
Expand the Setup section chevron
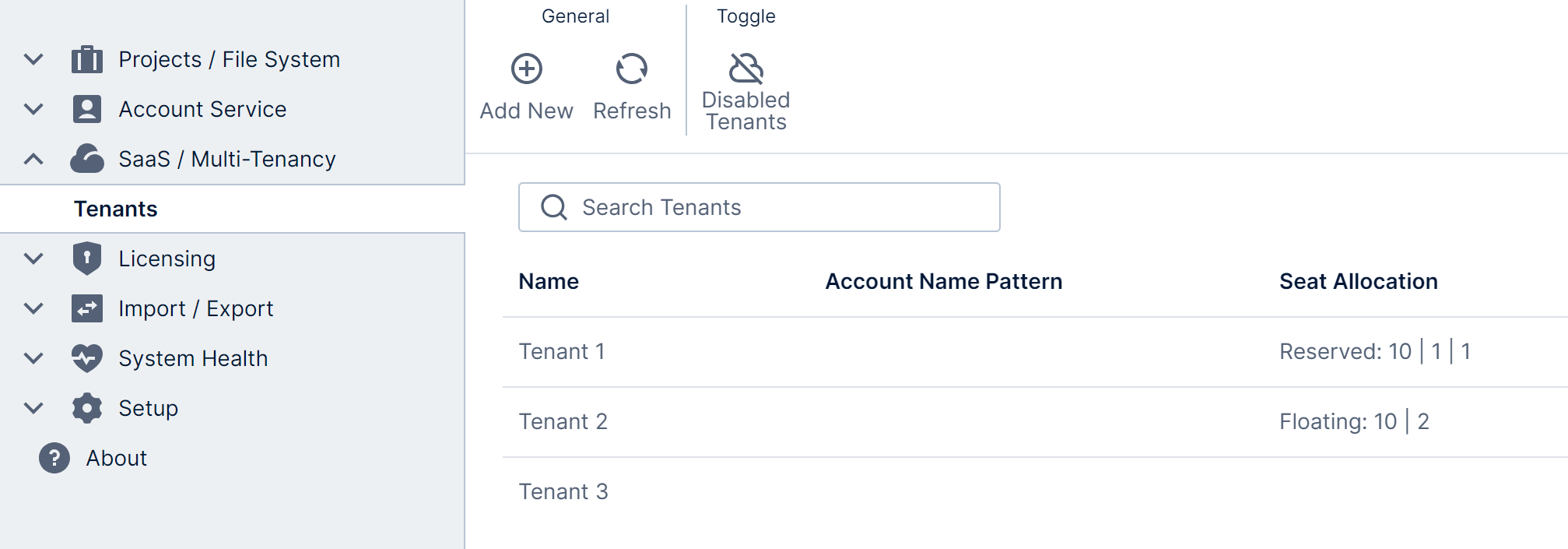pos(33,408)
